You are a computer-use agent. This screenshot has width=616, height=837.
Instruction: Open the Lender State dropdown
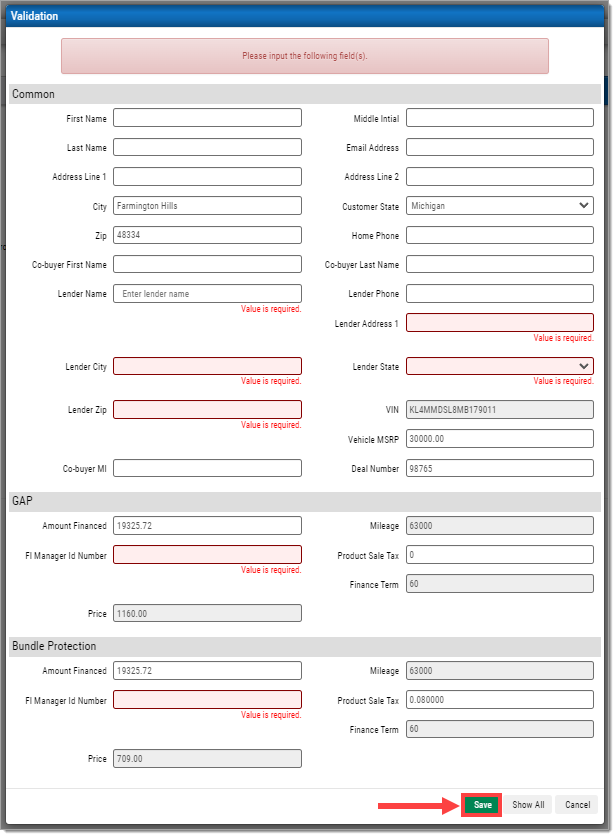[500, 366]
